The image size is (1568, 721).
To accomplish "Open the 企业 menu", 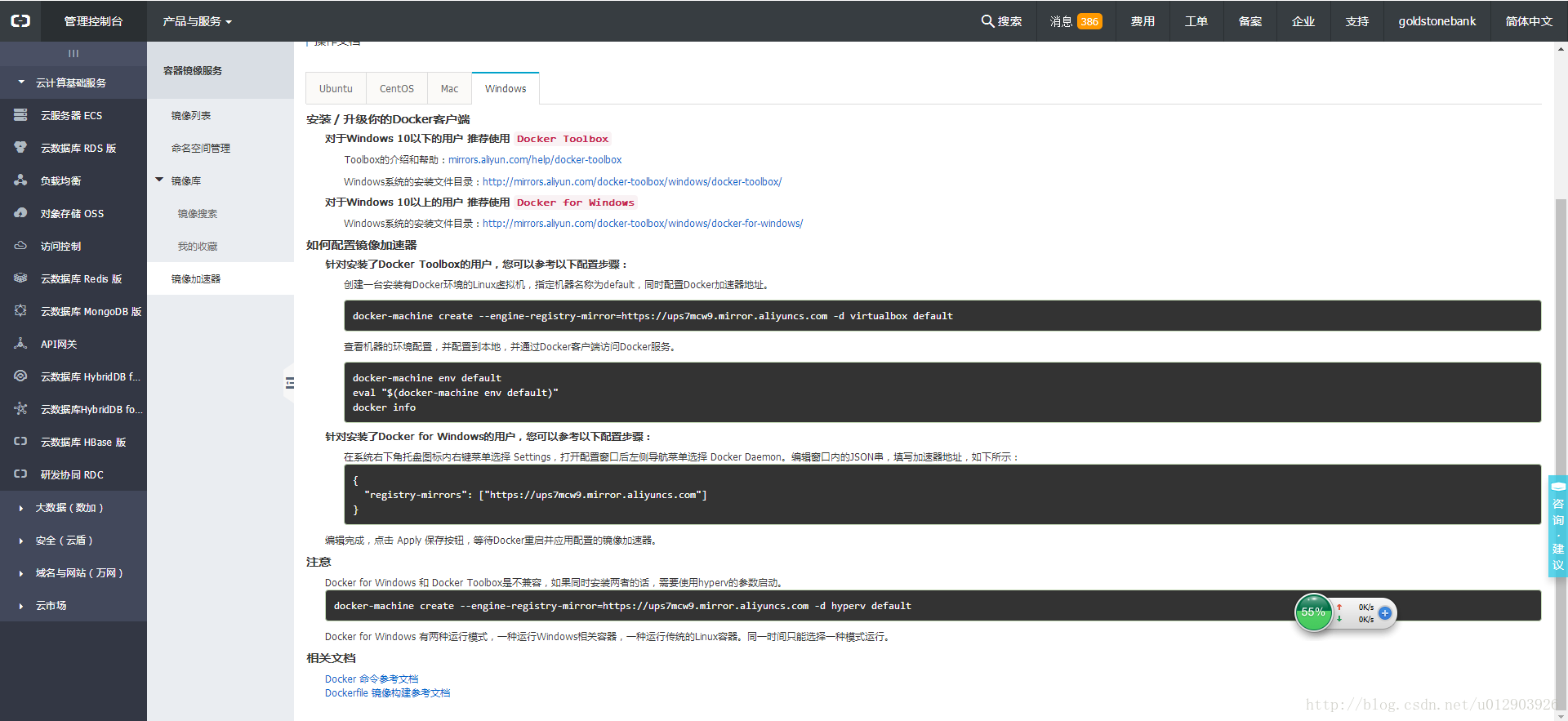I will 1303,21.
